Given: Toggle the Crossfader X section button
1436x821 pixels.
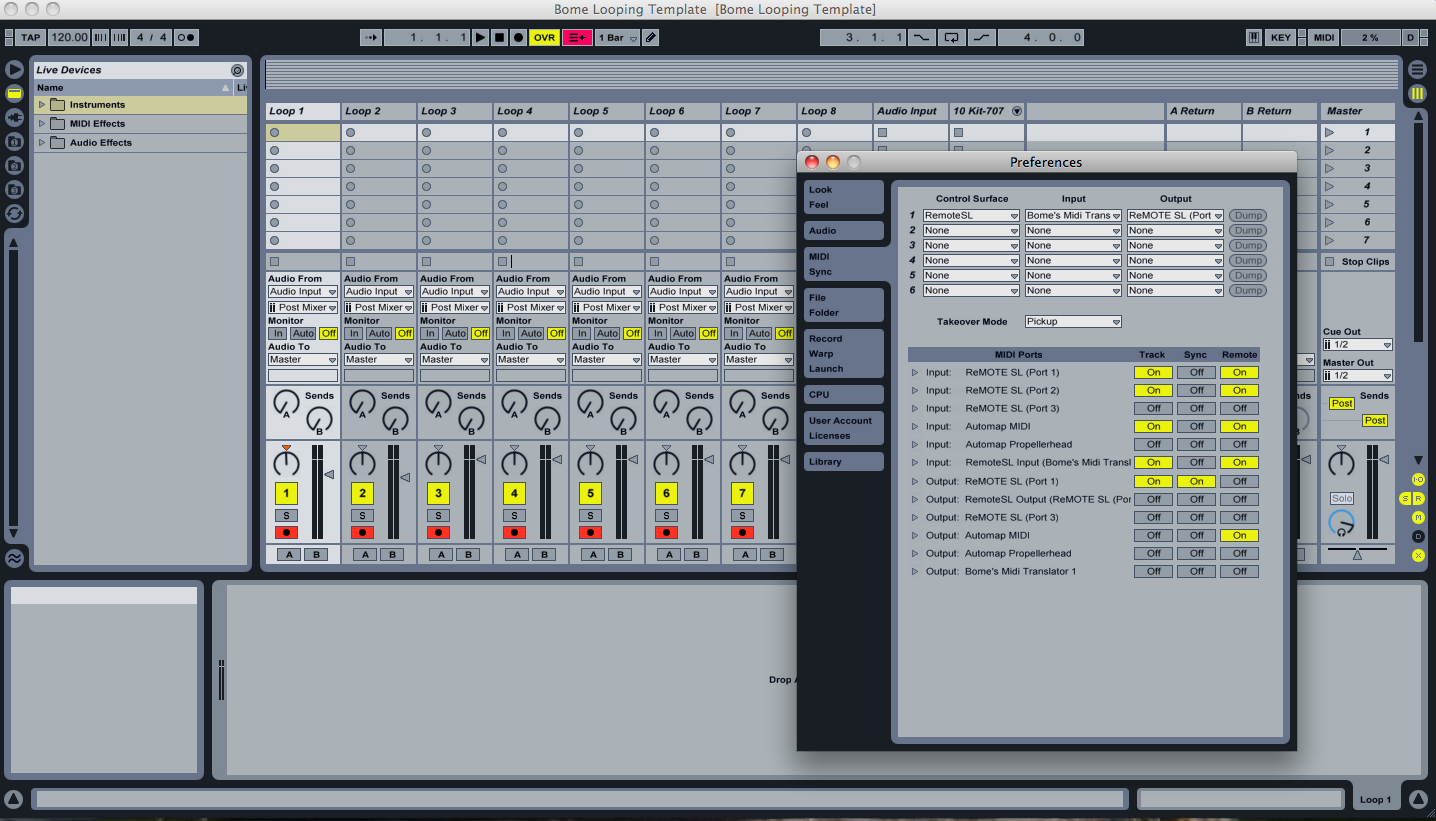Looking at the screenshot, I should coord(1418,555).
